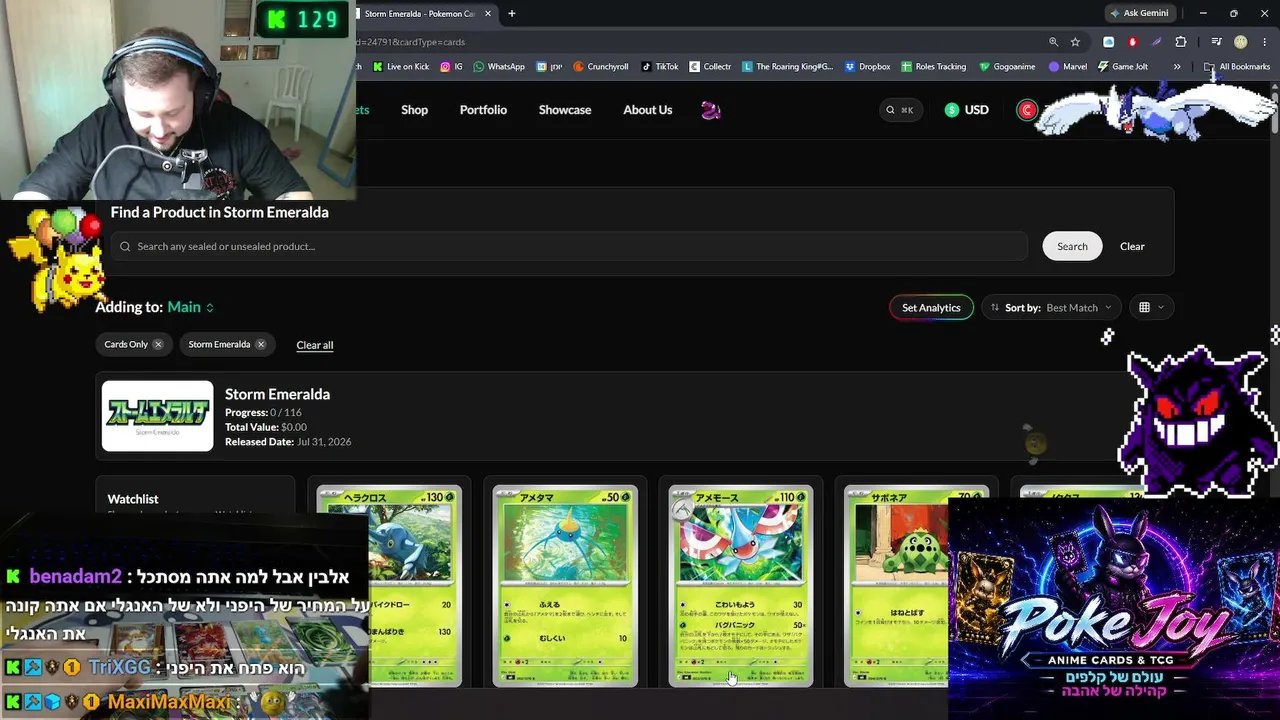Image resolution: width=1280 pixels, height=720 pixels.
Task: Select the Masquerain card with 110 HP
Action: point(741,586)
